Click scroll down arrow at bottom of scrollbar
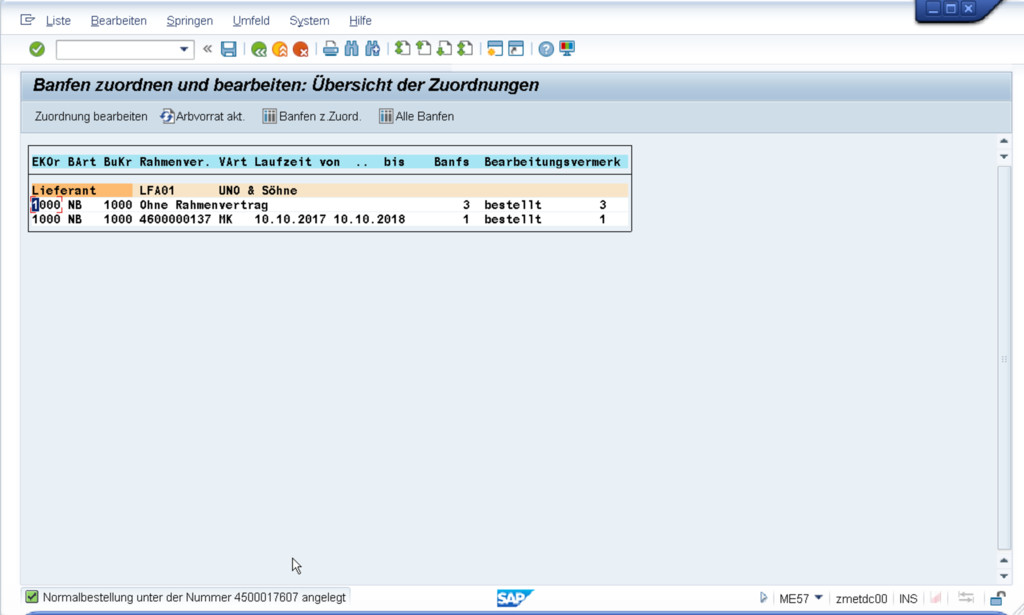 pos(1004,576)
